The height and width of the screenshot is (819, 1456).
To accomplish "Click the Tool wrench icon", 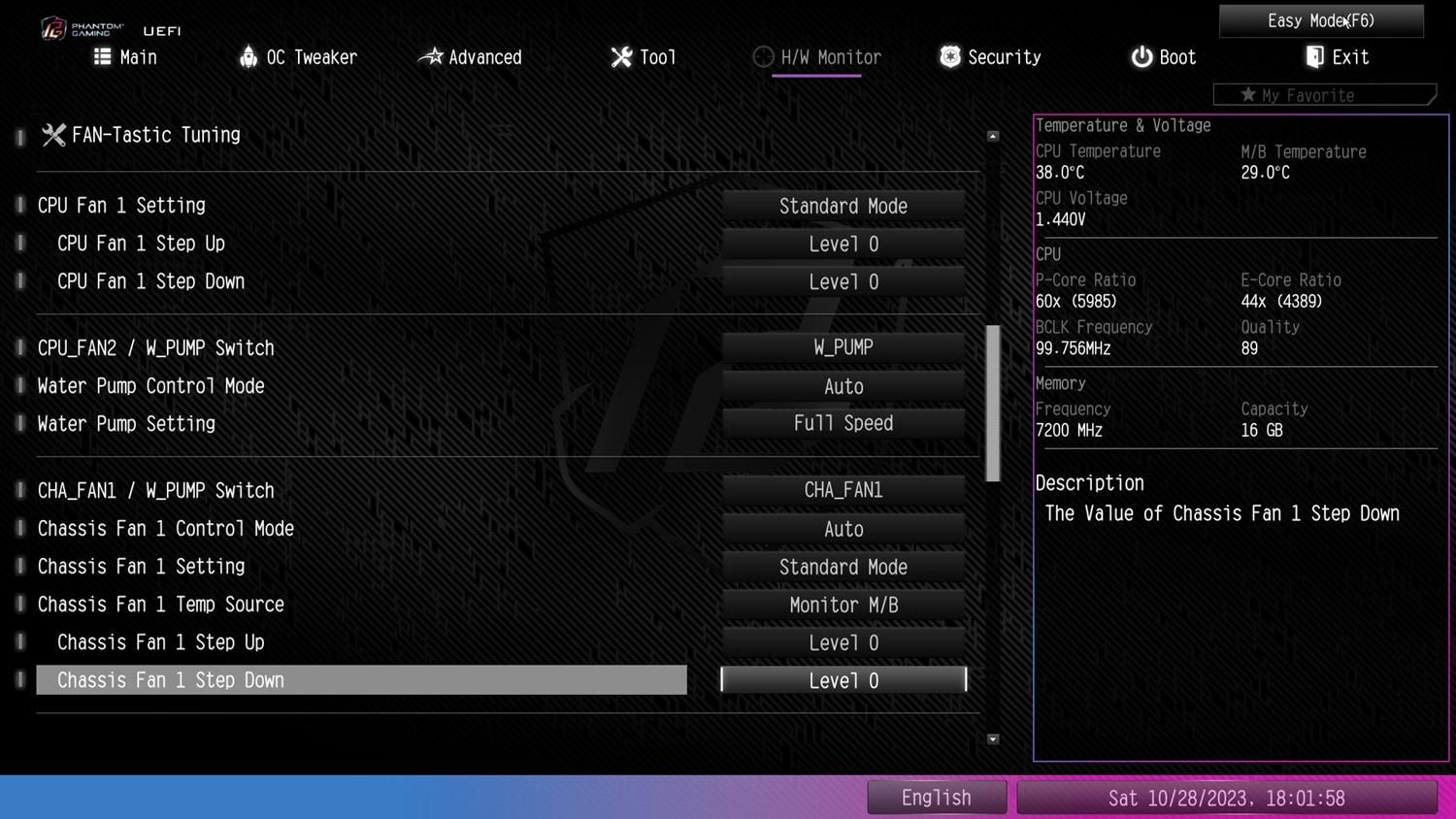I will pyautogui.click(x=621, y=57).
